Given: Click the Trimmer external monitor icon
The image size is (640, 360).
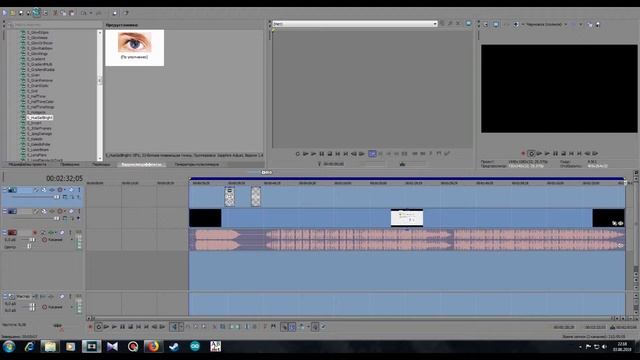Looking at the screenshot, I should 468,24.
